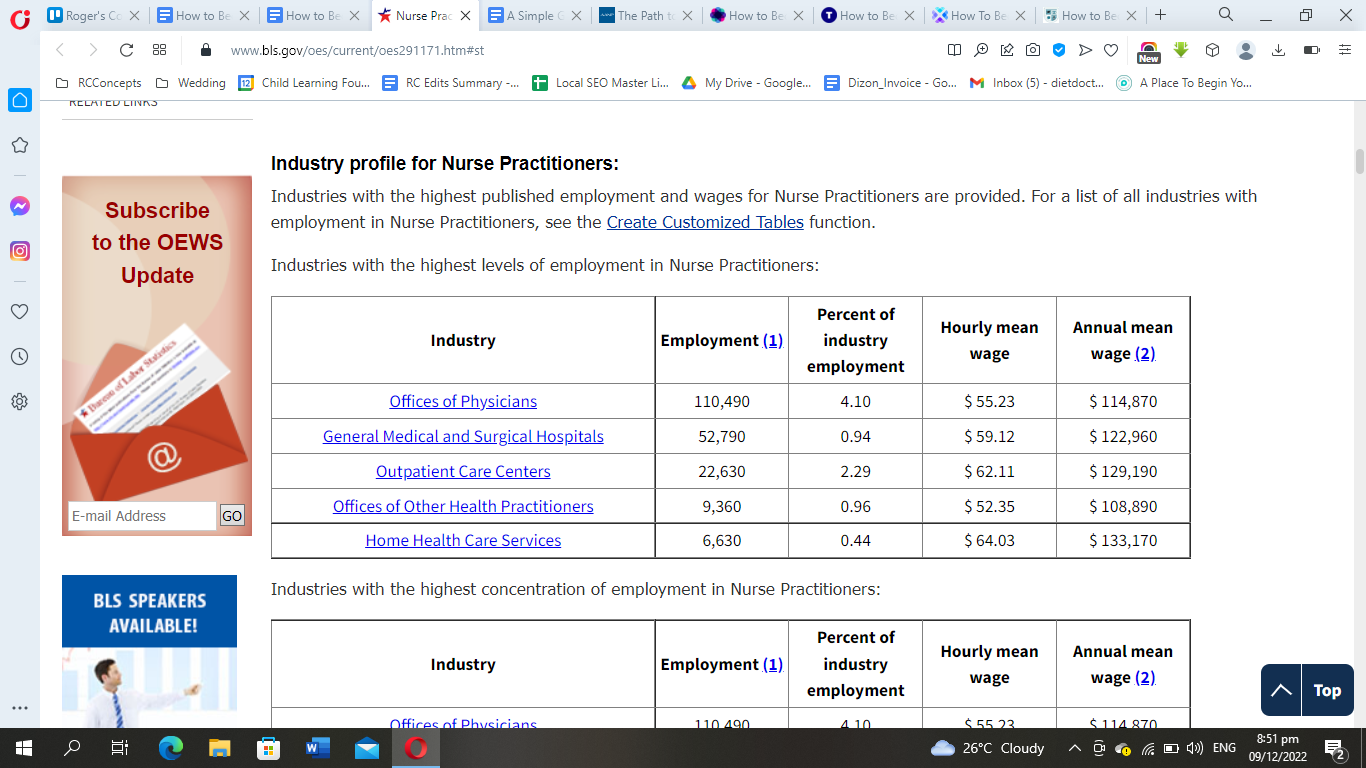The height and width of the screenshot is (768, 1366).
Task: Open A Place To Begin bookmark
Action: (x=1185, y=83)
